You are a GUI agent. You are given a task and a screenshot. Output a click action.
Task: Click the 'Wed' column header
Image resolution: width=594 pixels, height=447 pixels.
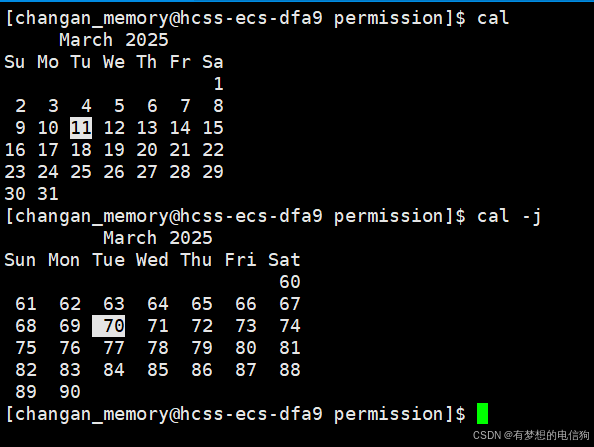click(152, 260)
